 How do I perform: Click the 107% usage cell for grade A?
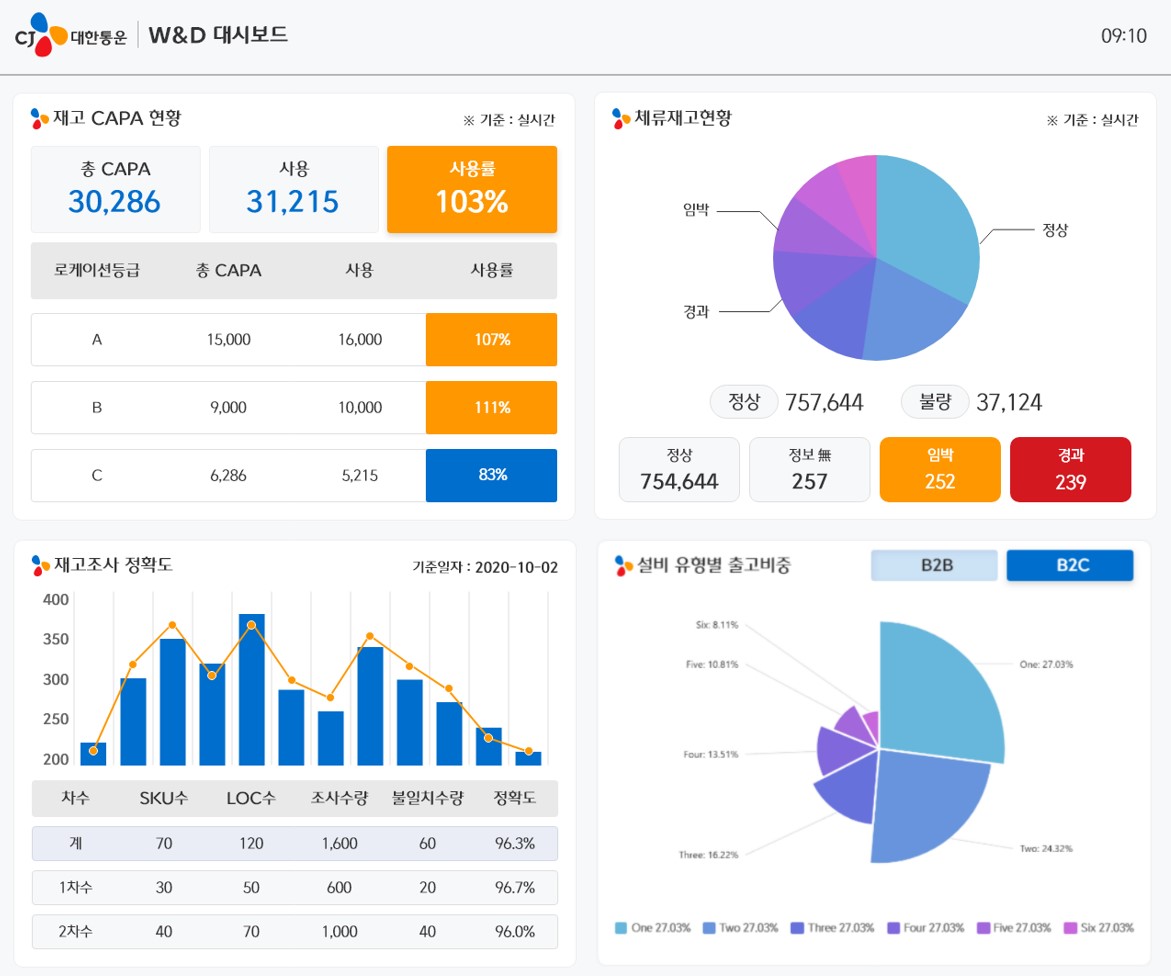click(x=491, y=340)
